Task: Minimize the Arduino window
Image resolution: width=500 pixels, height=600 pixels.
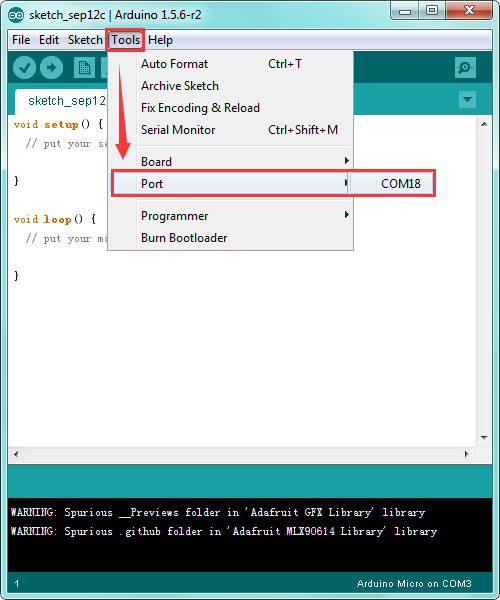Action: coord(405,11)
